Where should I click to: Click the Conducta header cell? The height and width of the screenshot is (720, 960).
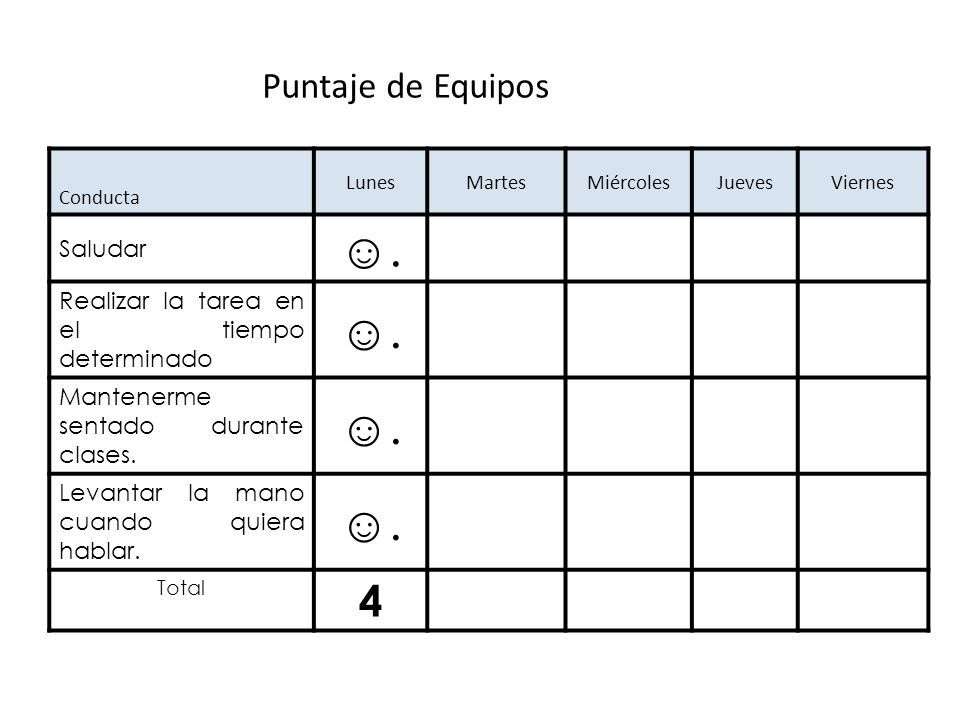click(x=181, y=182)
